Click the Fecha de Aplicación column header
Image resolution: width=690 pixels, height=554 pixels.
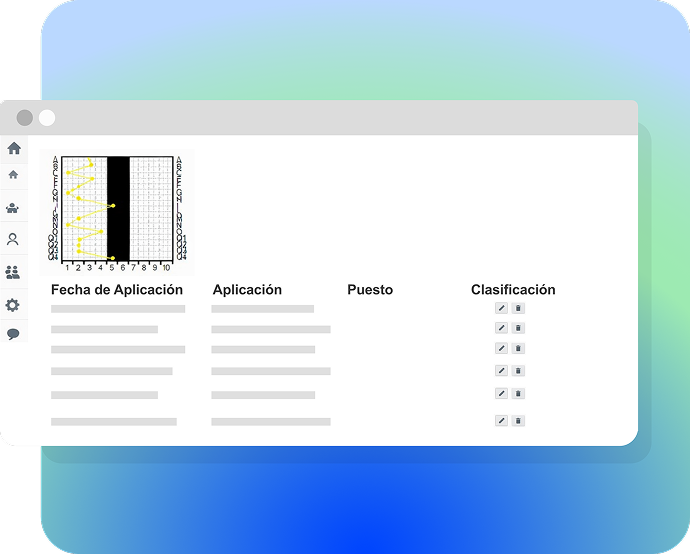117,290
